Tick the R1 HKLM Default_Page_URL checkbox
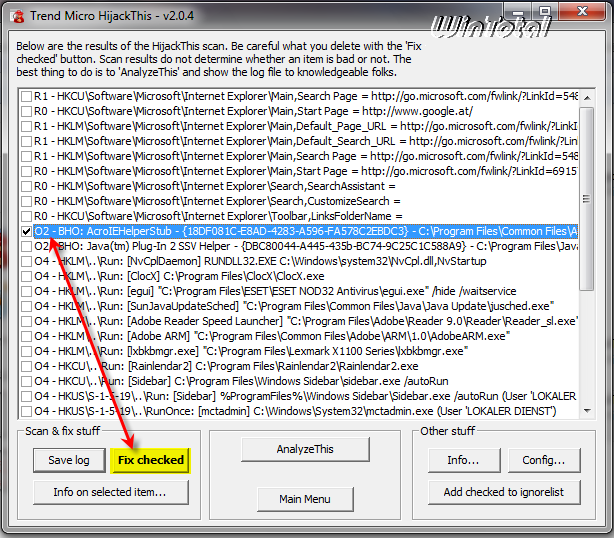This screenshot has width=614, height=538. pyautogui.click(x=26, y=126)
